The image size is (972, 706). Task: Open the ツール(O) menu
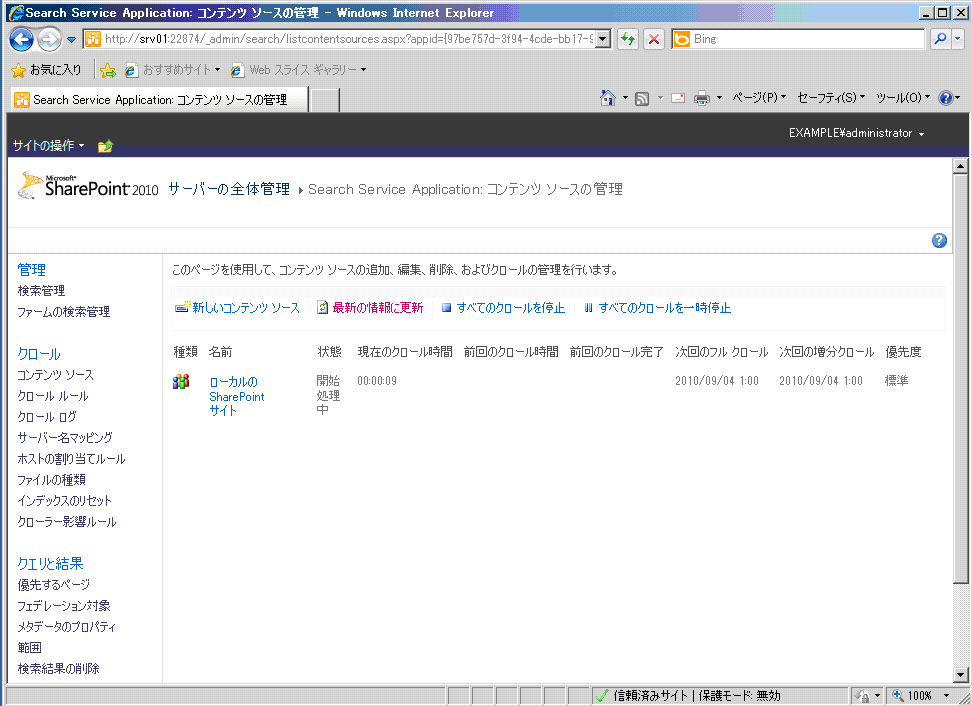pyautogui.click(x=903, y=98)
